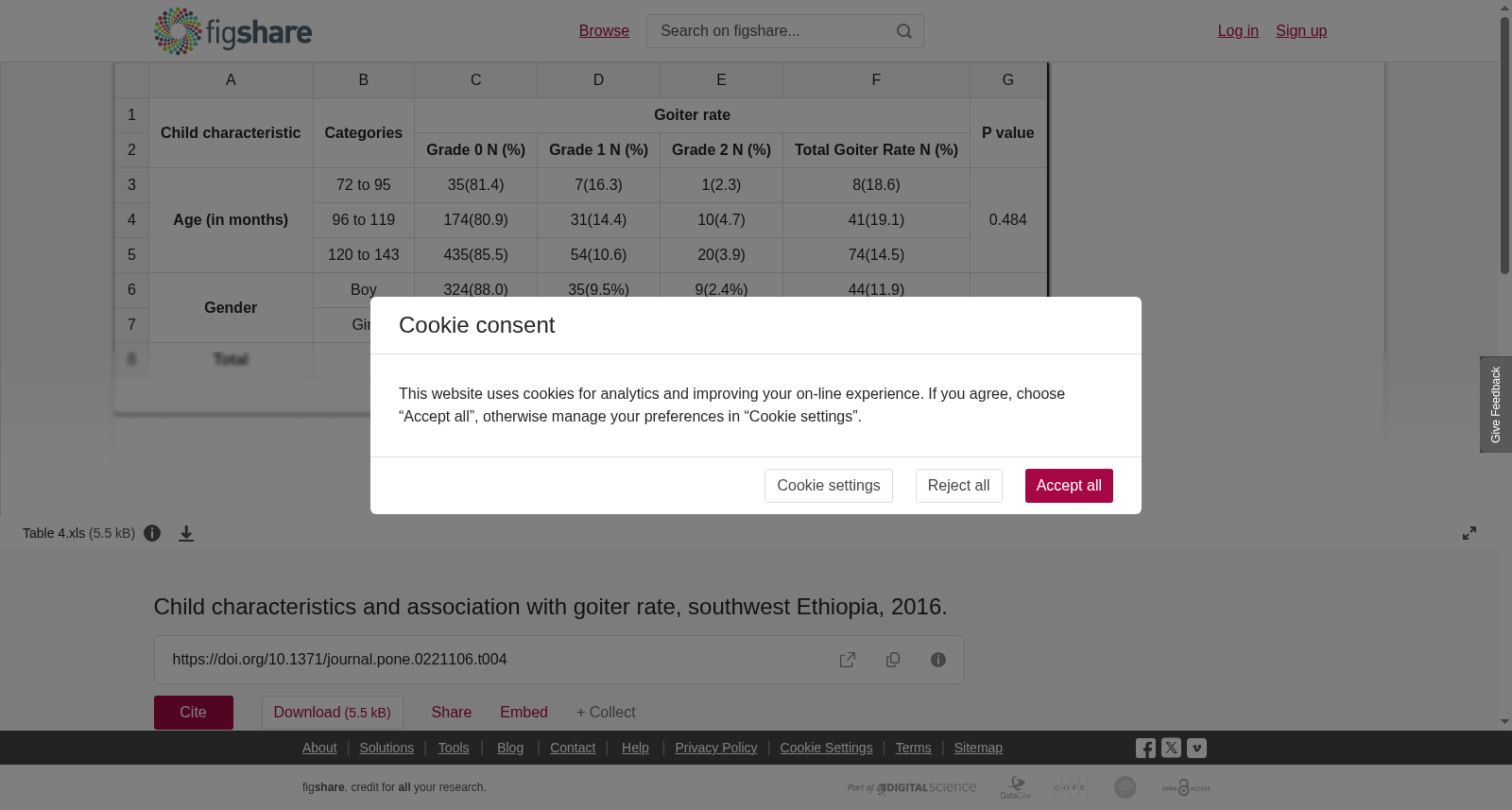Viewport: 1512px width, 810px height.
Task: Go to Log in
Action: tap(1238, 31)
